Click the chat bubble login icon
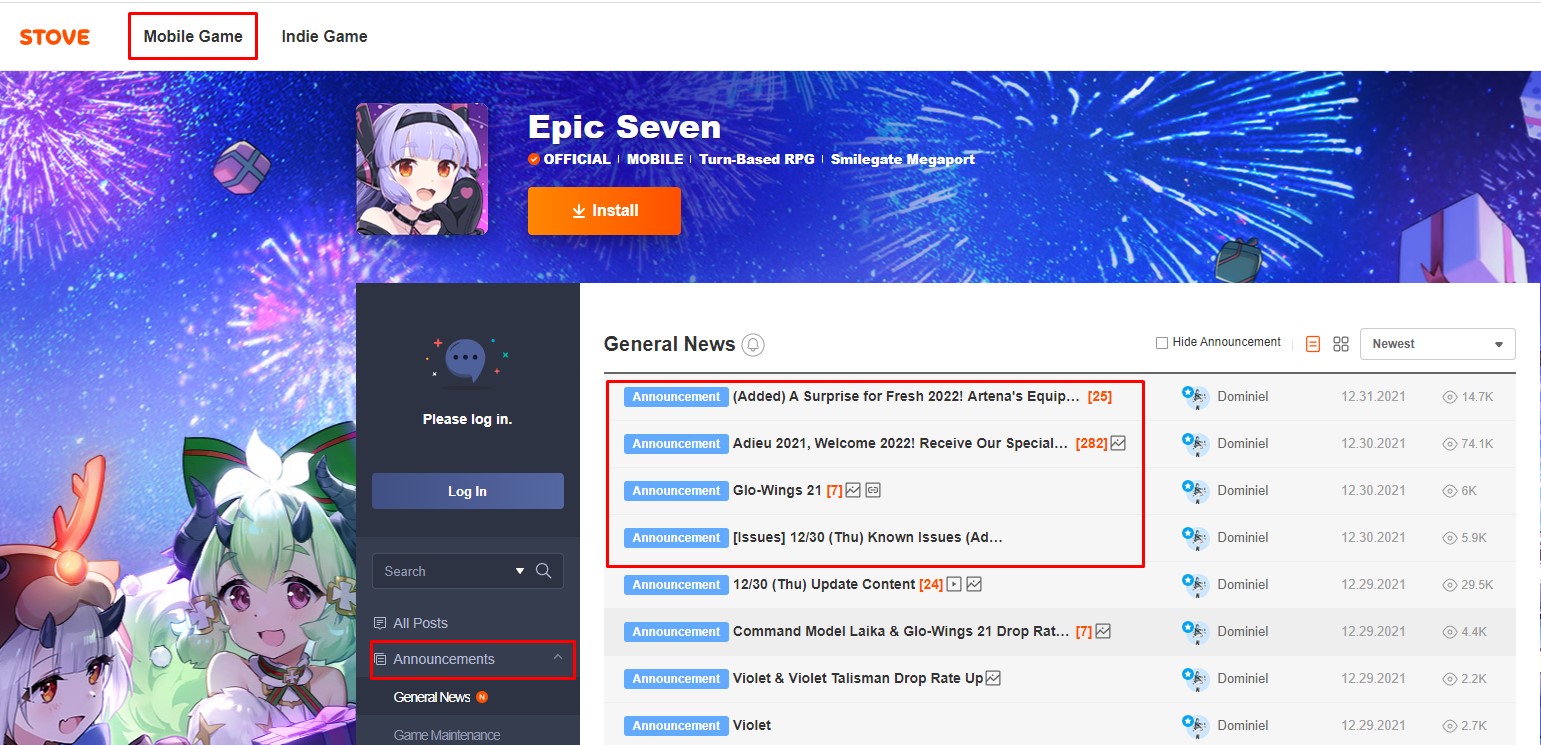Viewport: 1541px width, 745px height. coord(468,360)
